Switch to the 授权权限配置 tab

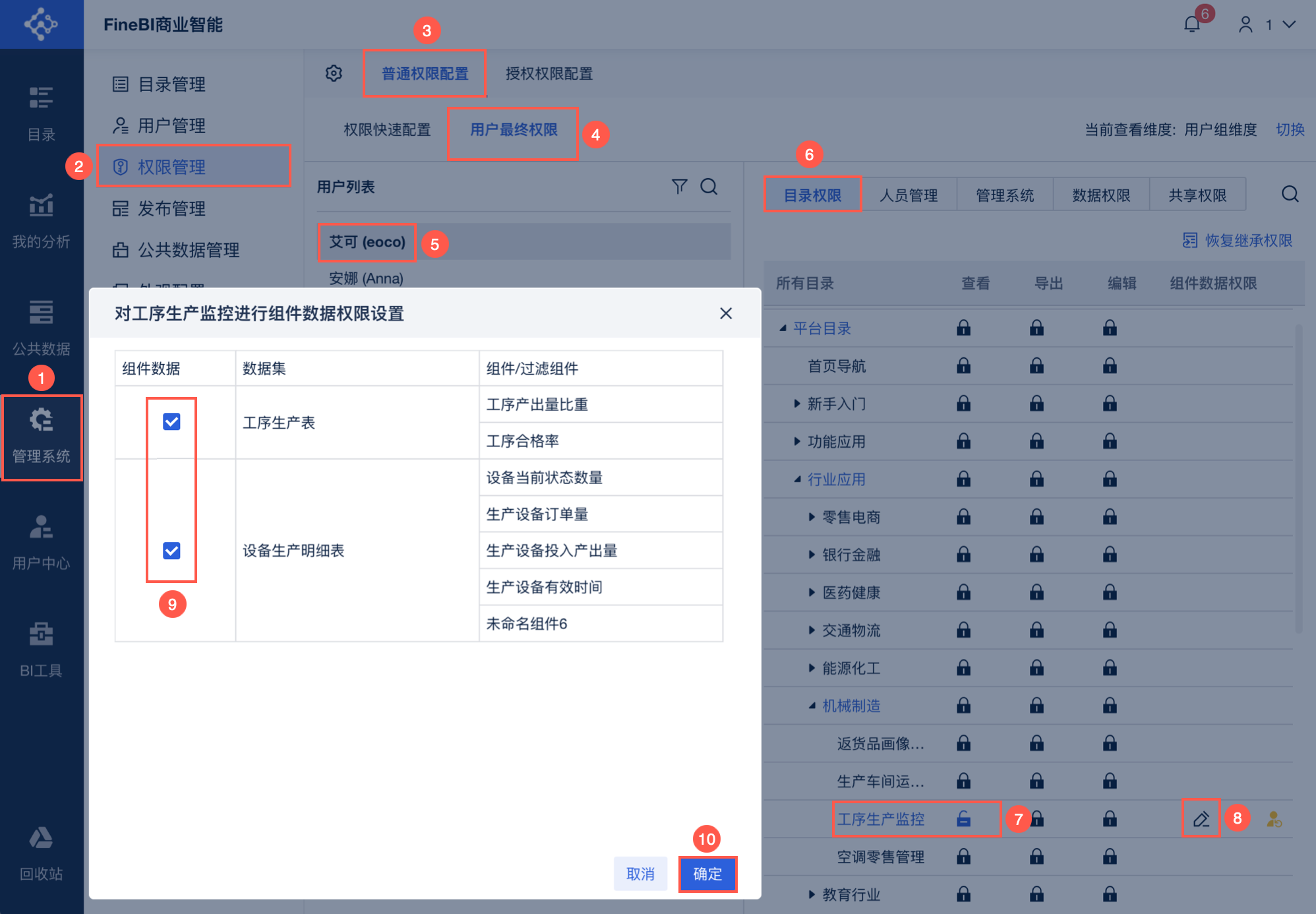549,74
